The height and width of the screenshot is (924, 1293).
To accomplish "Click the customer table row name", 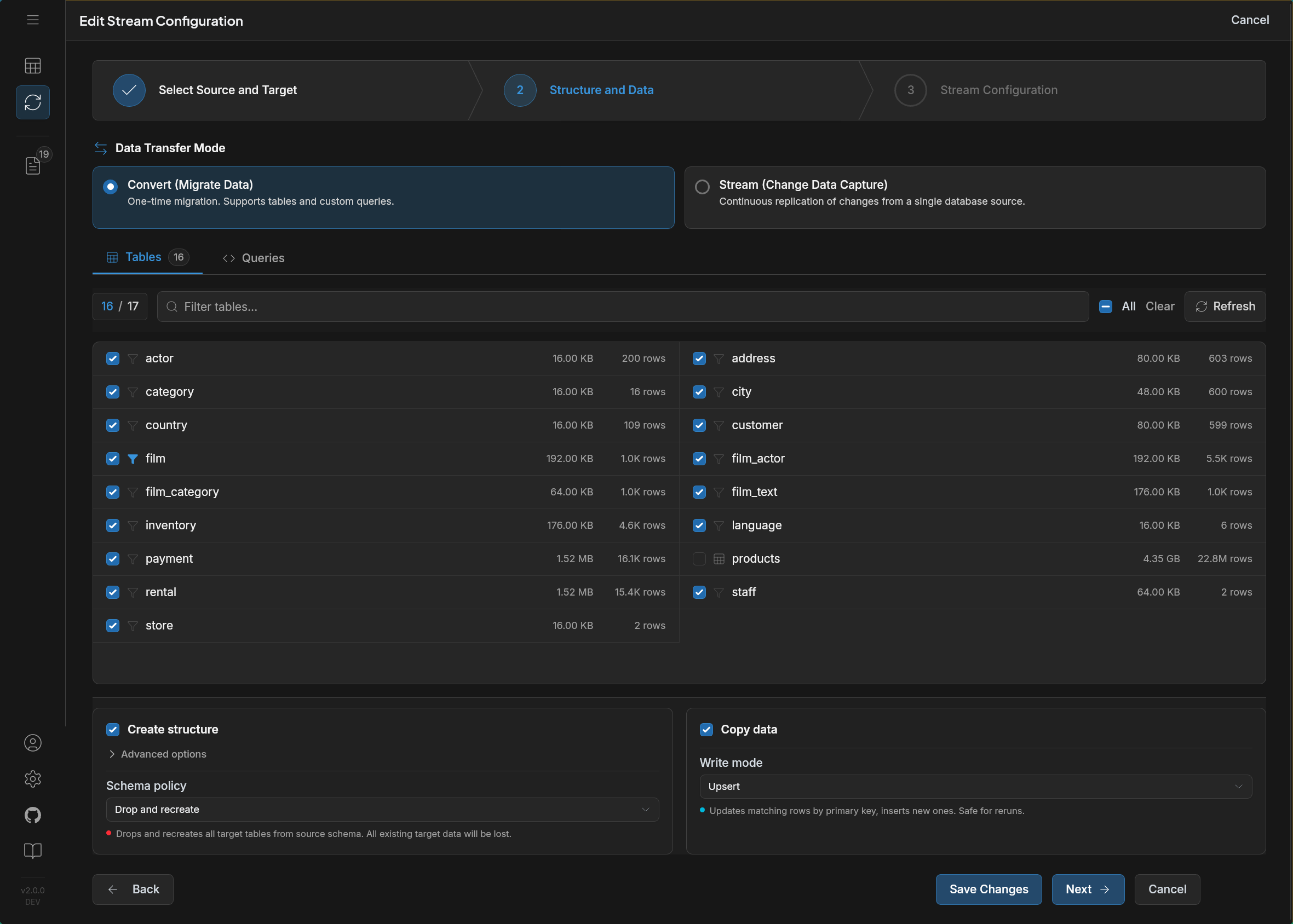I will pyautogui.click(x=757, y=425).
